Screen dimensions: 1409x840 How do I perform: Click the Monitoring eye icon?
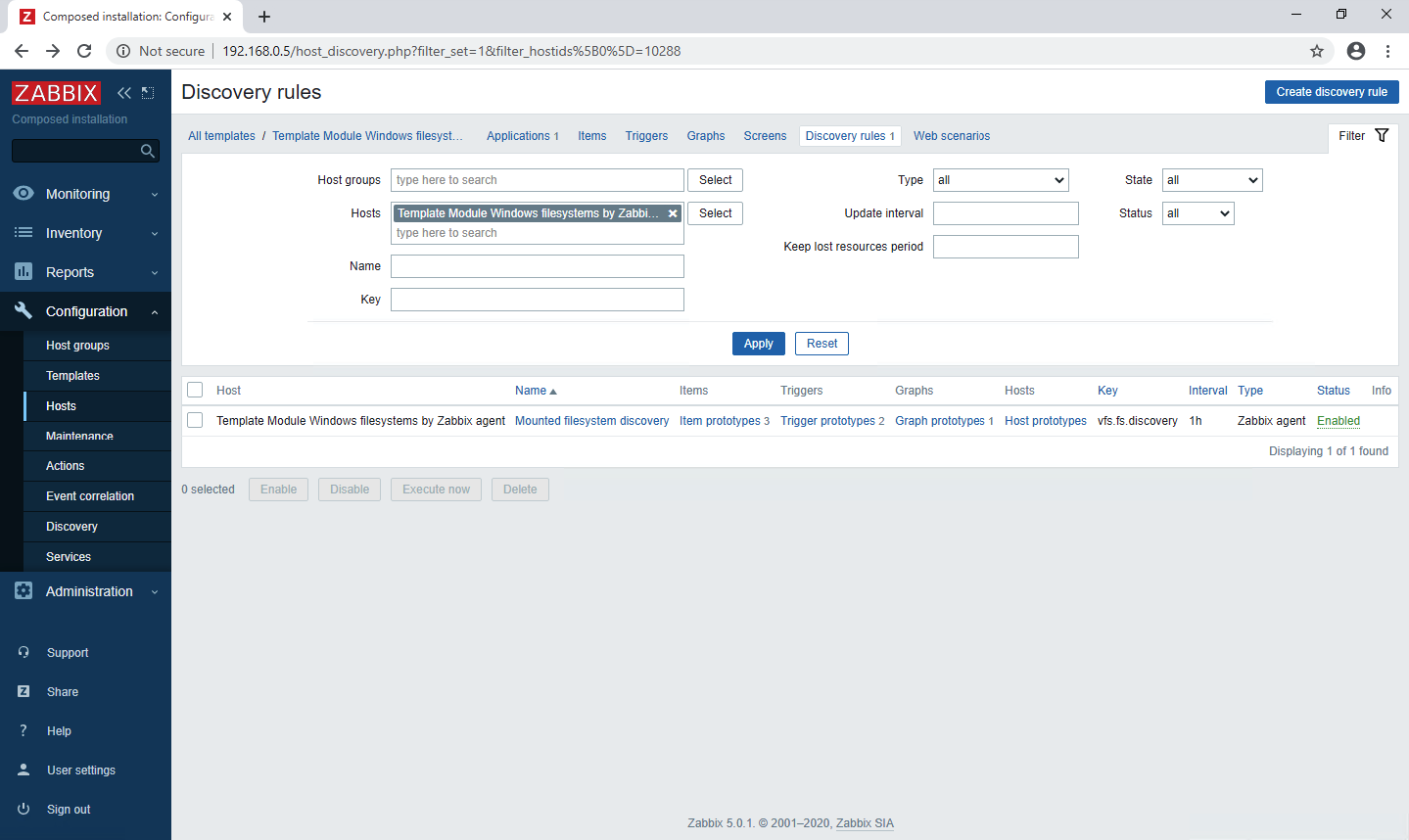(23, 194)
